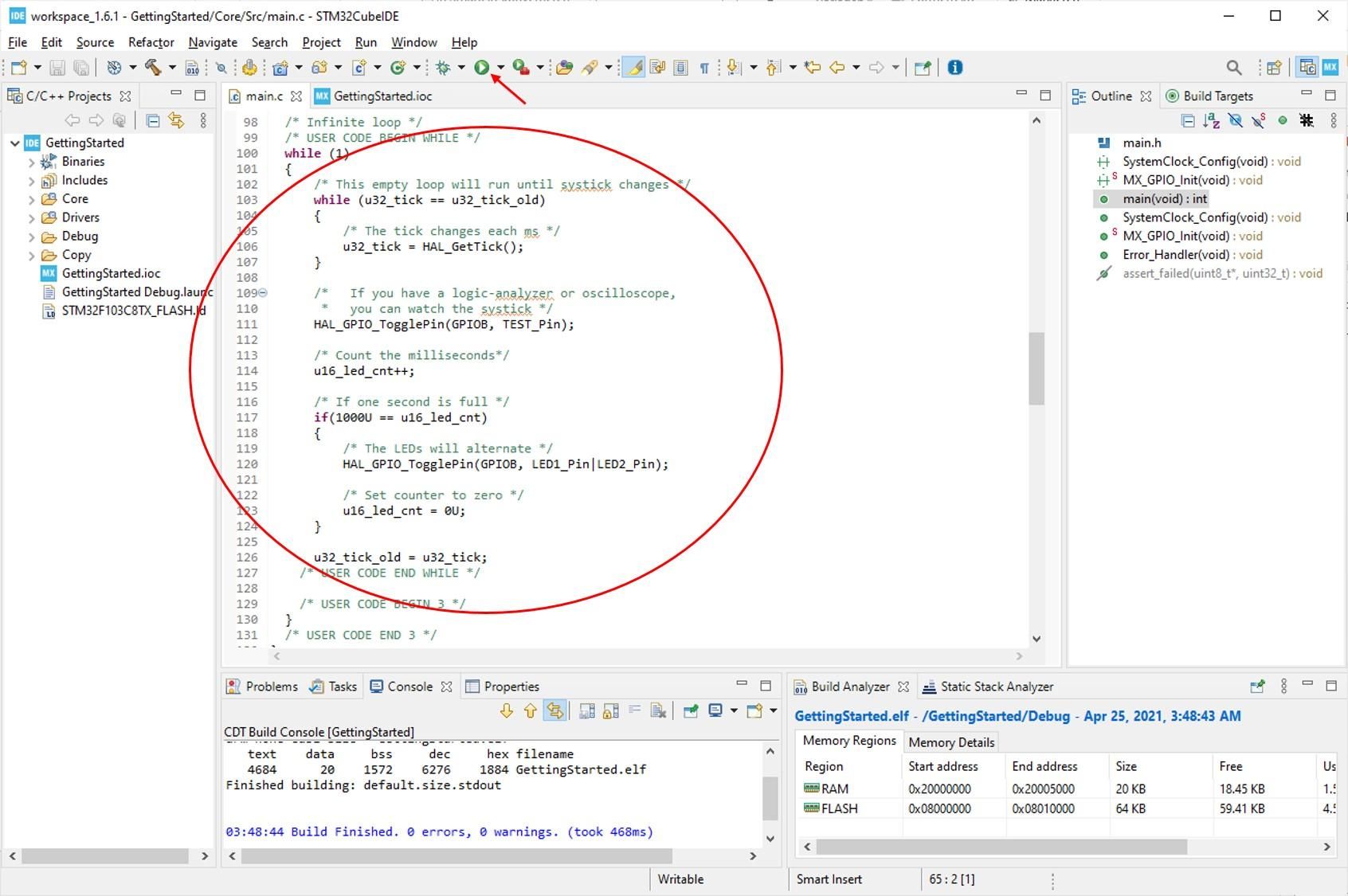The height and width of the screenshot is (896, 1348).
Task: Build the project using the hammer icon
Action: [152, 68]
